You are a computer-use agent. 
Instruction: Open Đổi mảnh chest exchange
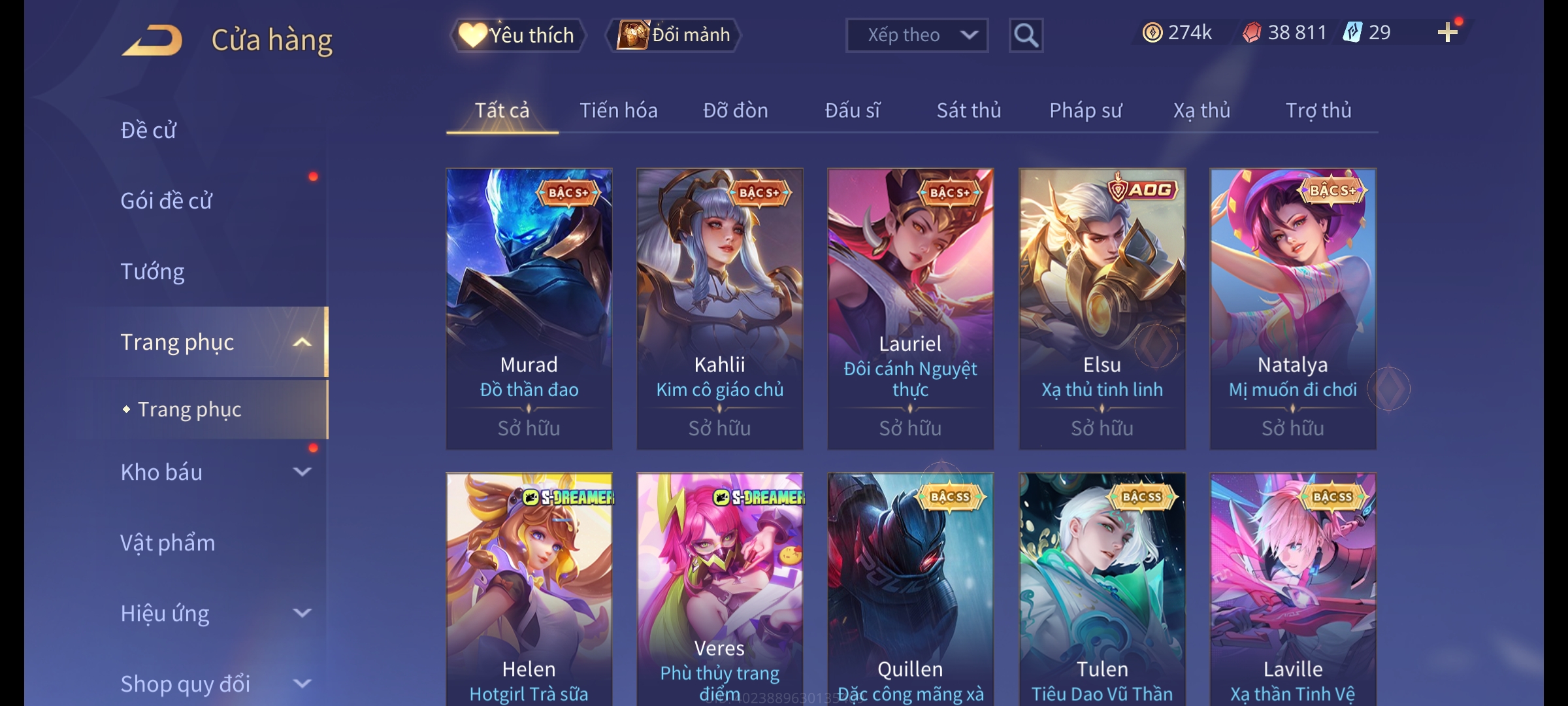pos(674,35)
